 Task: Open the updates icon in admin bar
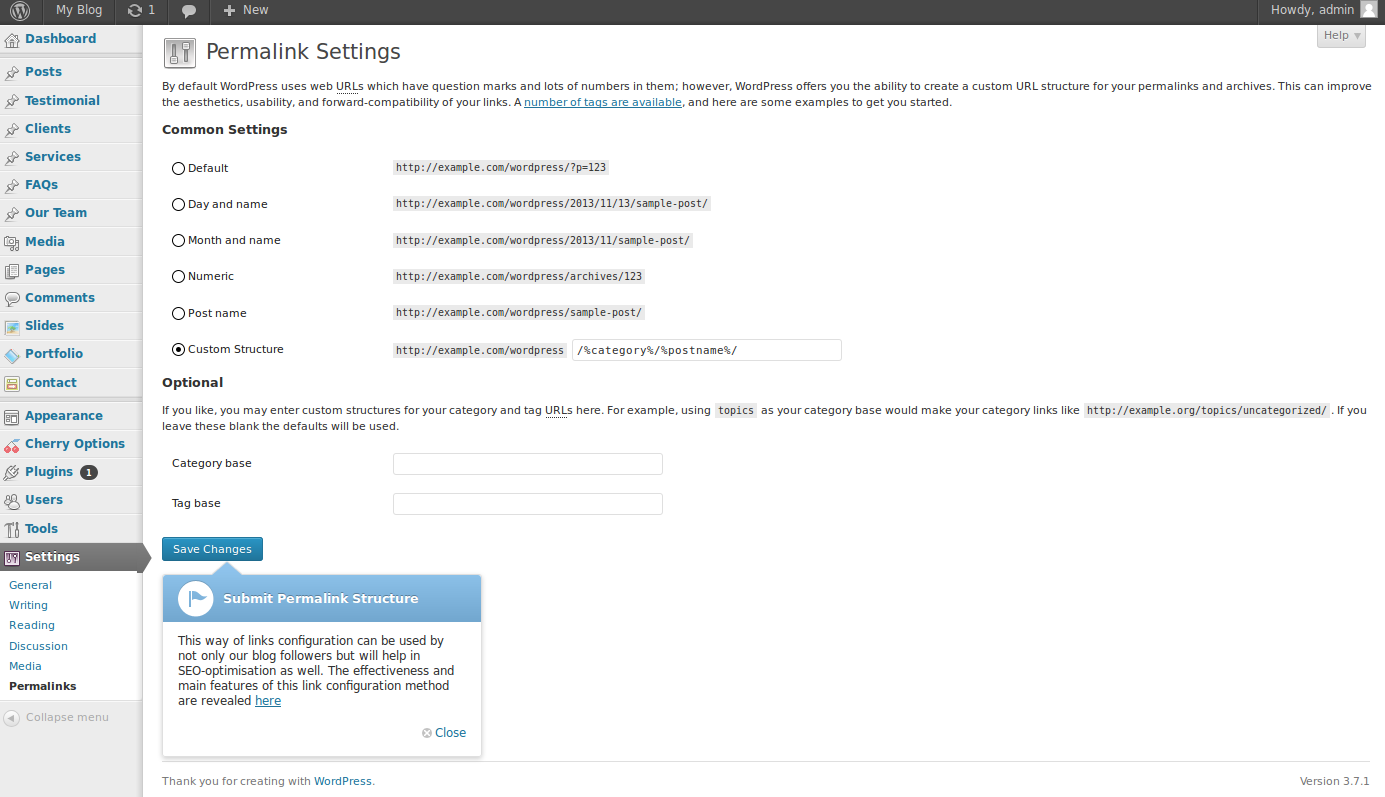click(135, 11)
